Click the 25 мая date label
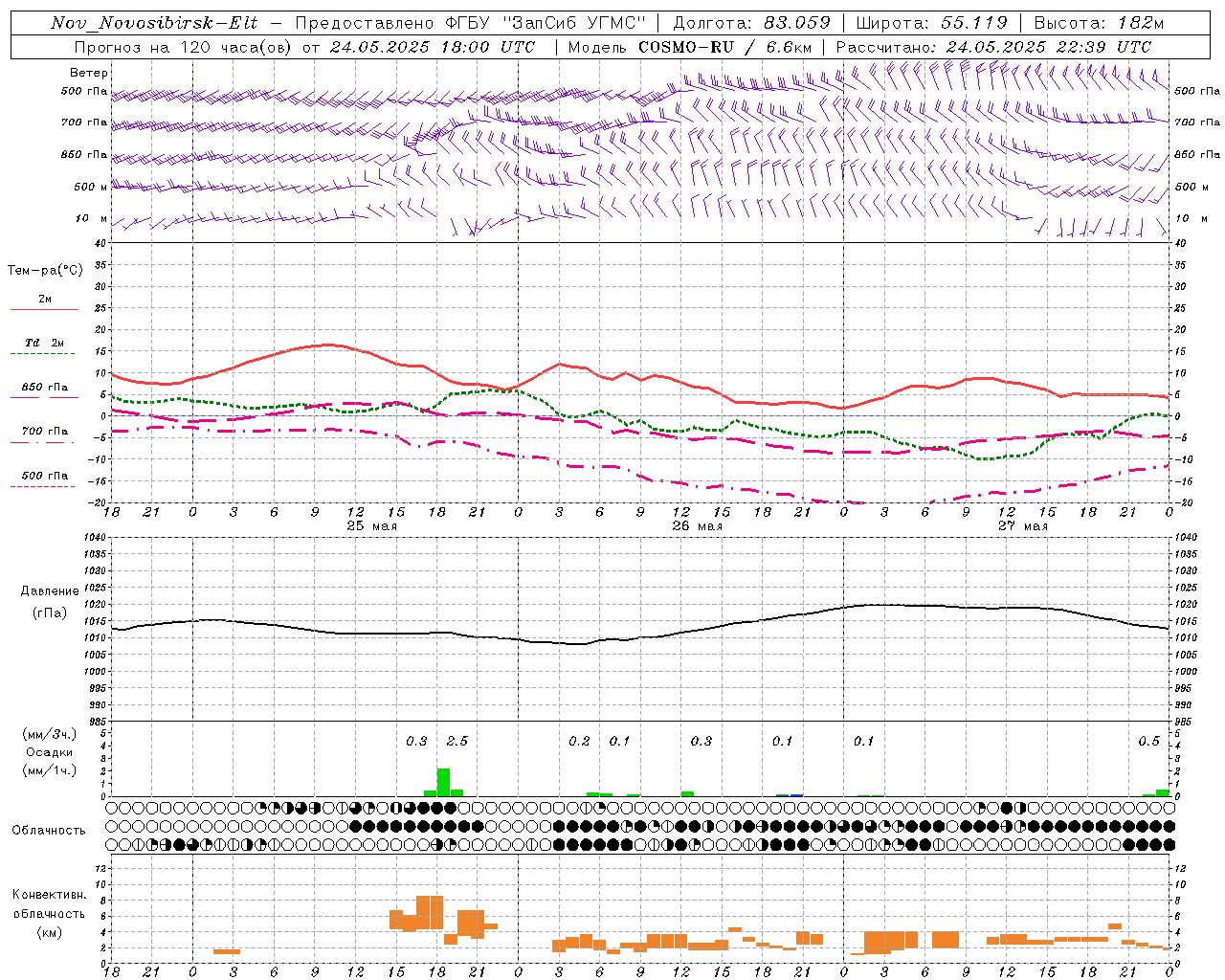Viewport: 1225px width, 980px height. 371,526
